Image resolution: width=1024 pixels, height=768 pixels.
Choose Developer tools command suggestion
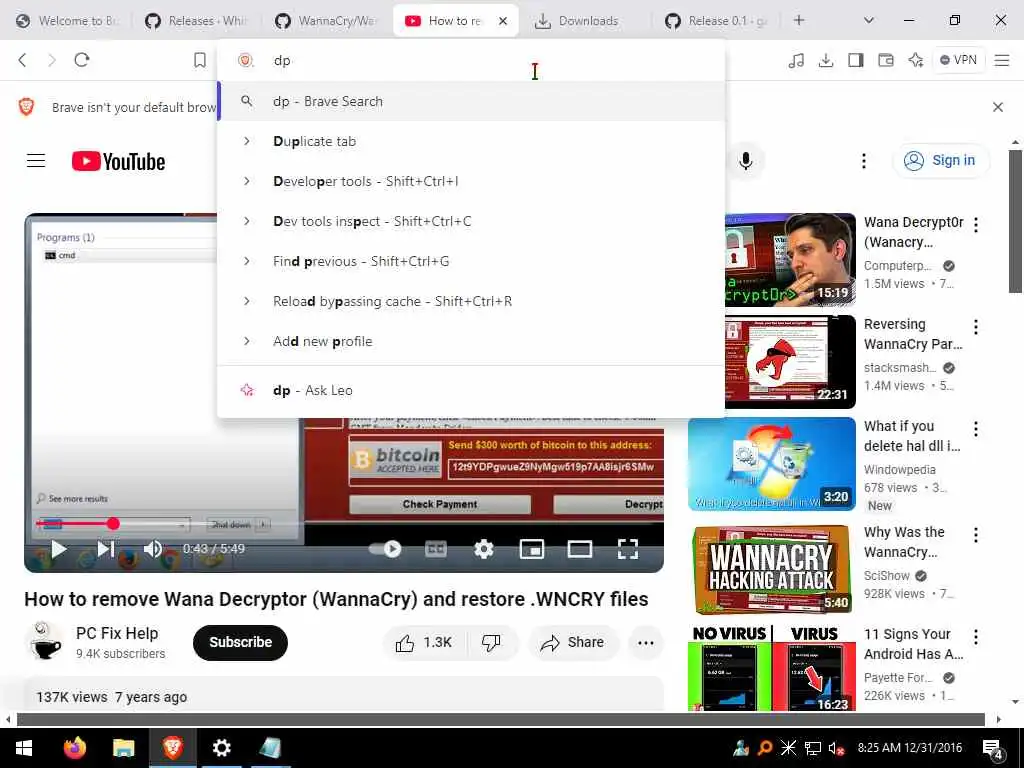tap(471, 181)
